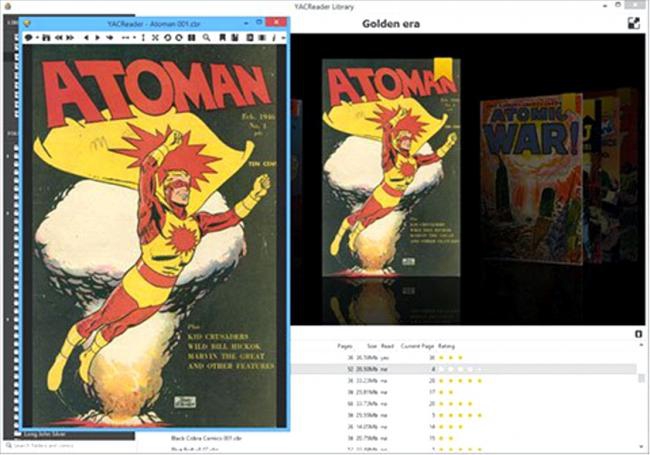
Task: Click the comics list scroll-up arrow
Action: [x=641, y=345]
